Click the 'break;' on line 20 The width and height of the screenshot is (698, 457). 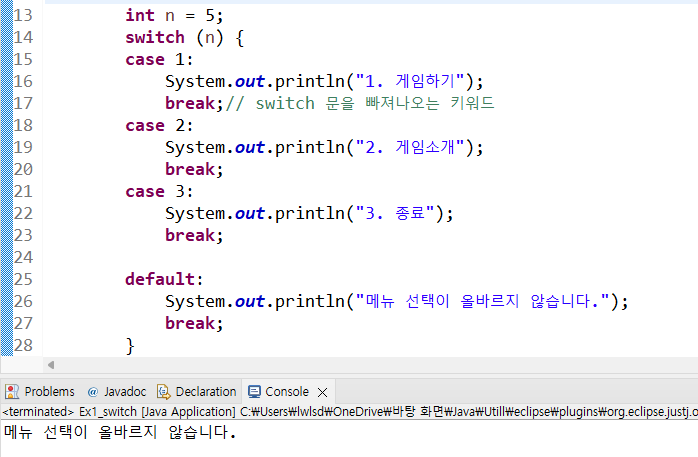point(194,169)
